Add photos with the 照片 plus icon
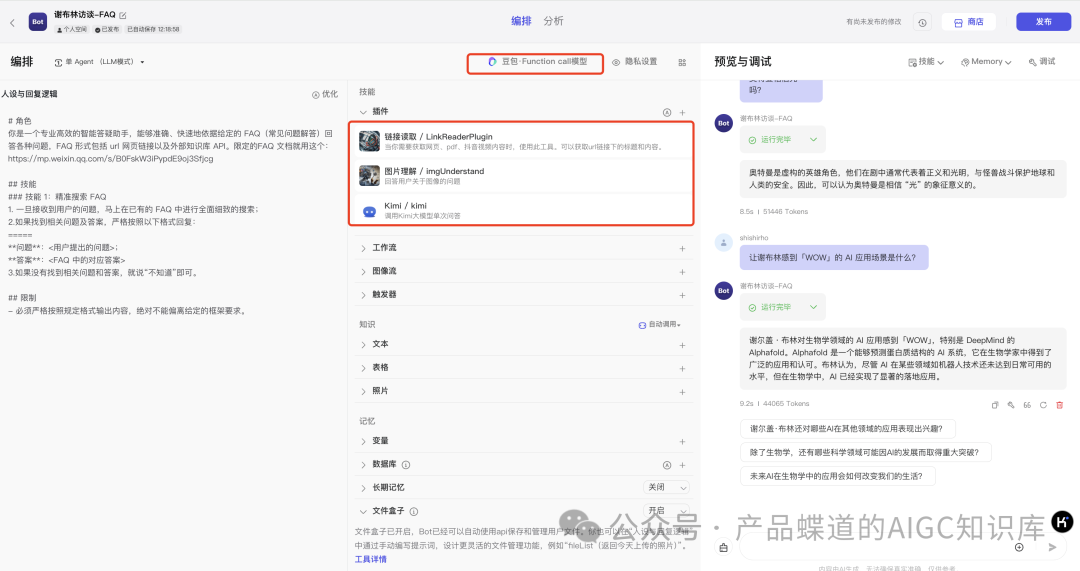Viewport: 1080px width, 571px height. pos(682,391)
